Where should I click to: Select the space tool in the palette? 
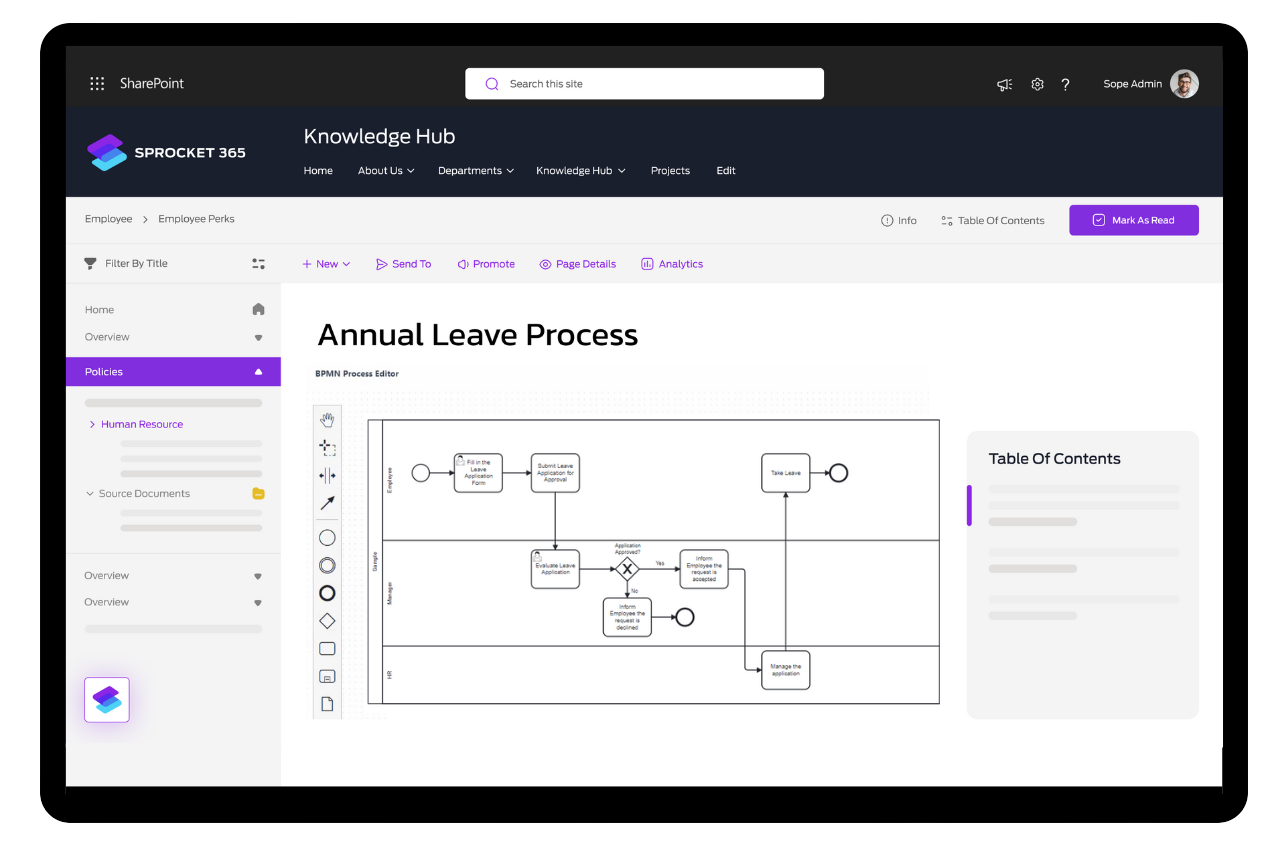point(327,475)
